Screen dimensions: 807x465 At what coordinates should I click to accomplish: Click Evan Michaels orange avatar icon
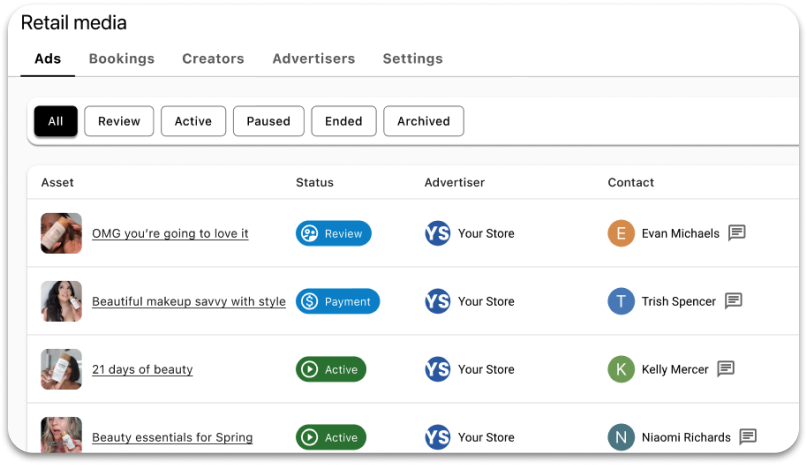(621, 233)
